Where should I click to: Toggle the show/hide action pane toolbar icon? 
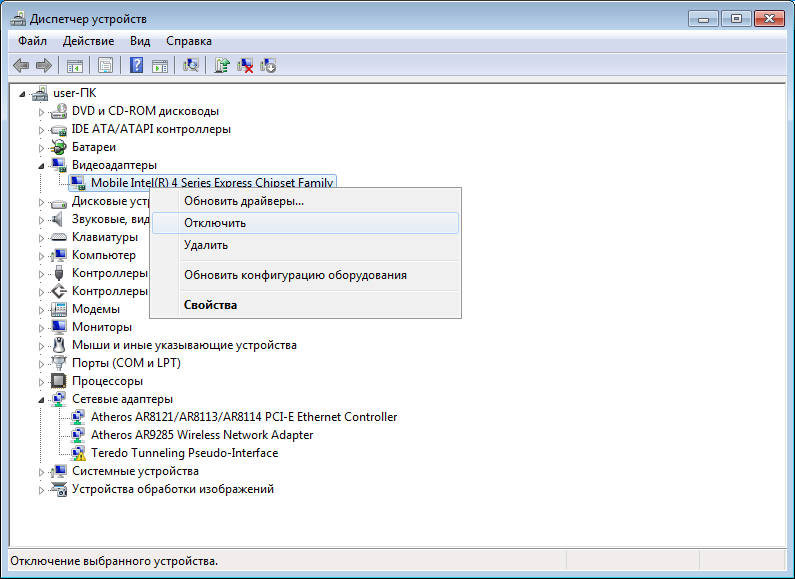point(160,65)
